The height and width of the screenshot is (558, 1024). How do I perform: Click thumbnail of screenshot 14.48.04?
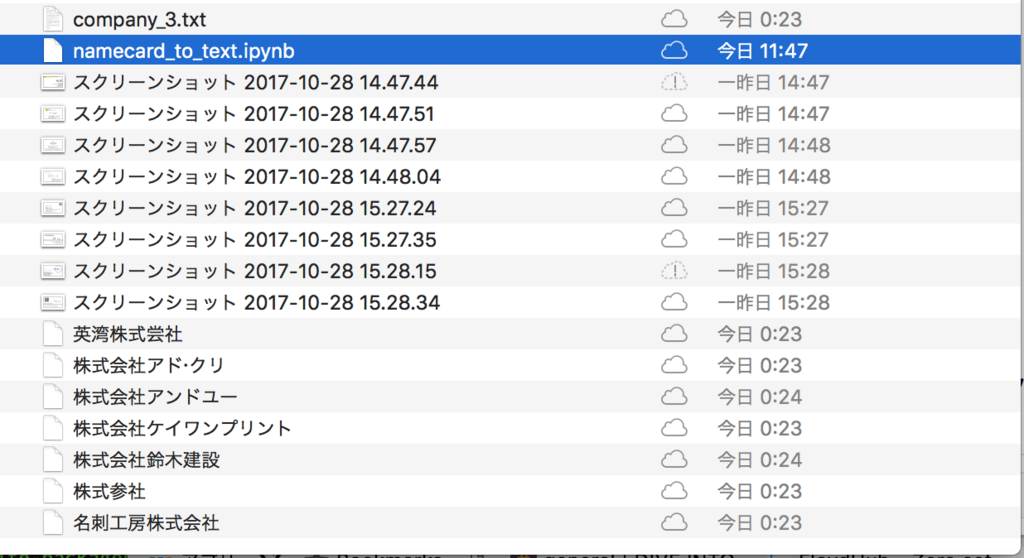point(53,176)
